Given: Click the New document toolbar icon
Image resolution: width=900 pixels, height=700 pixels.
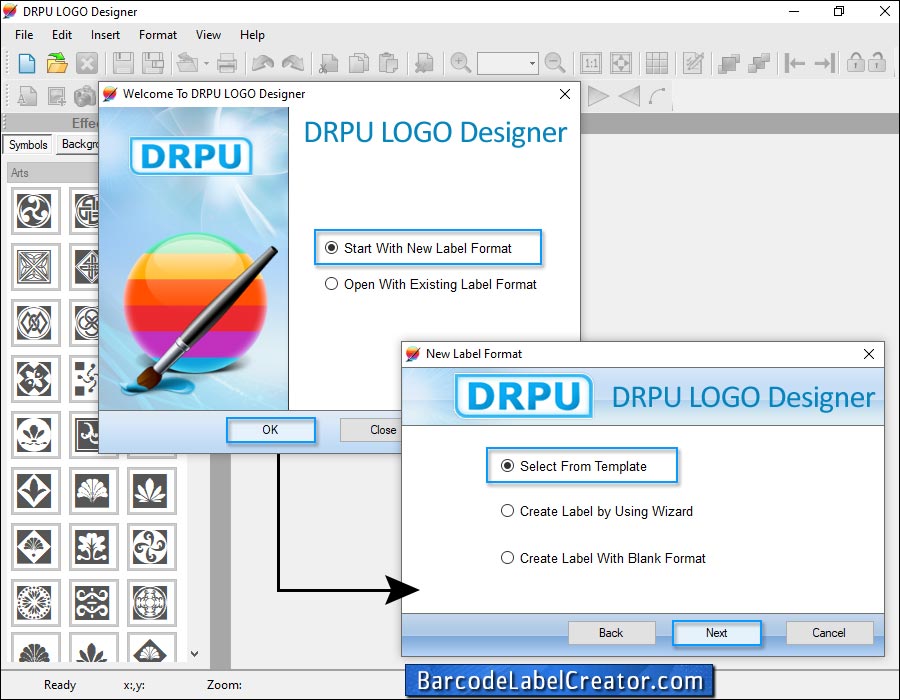Looking at the screenshot, I should coord(27,63).
